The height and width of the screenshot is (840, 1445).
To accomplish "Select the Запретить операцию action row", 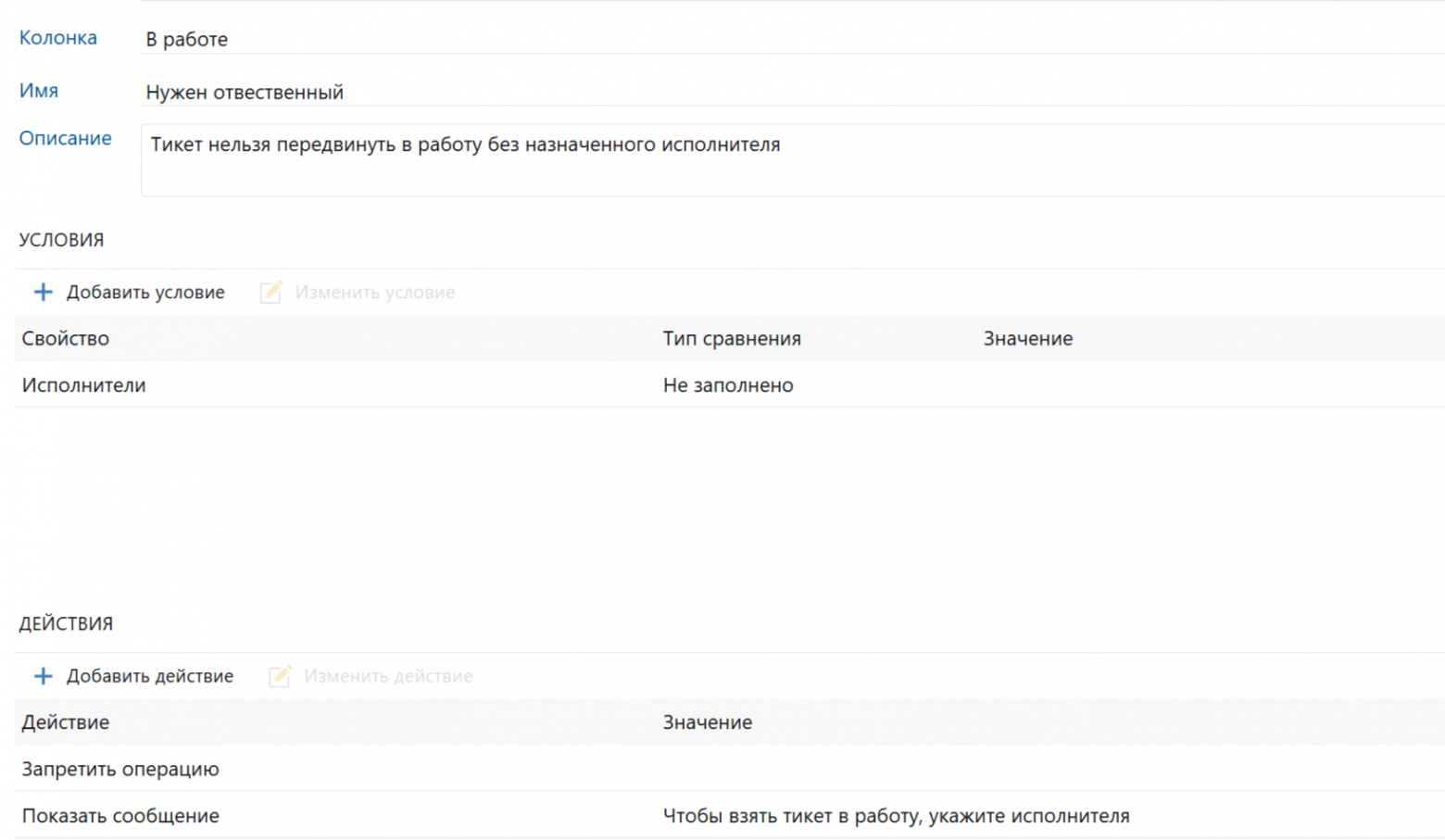I will pos(730,769).
